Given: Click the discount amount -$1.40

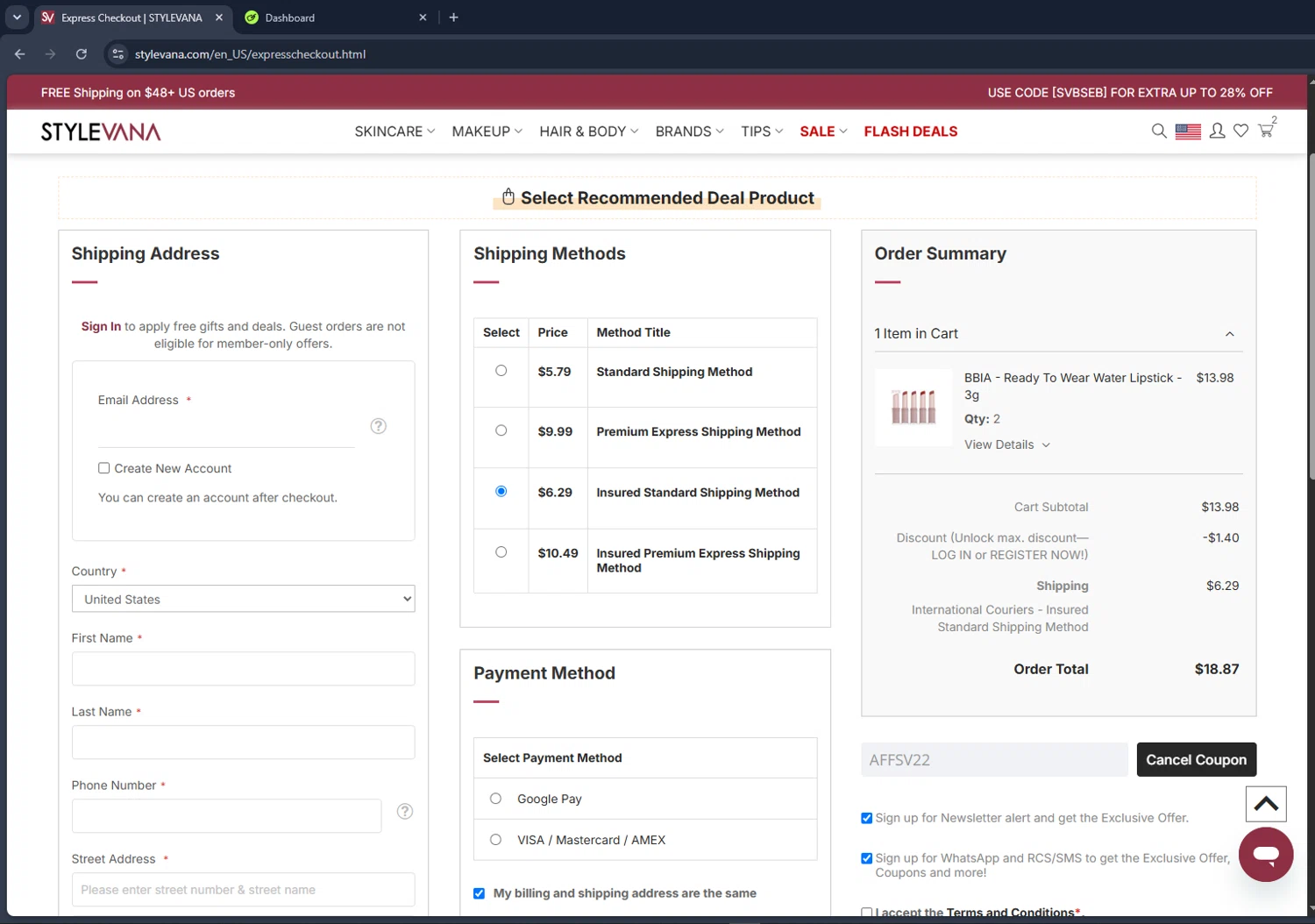Looking at the screenshot, I should (x=1220, y=538).
